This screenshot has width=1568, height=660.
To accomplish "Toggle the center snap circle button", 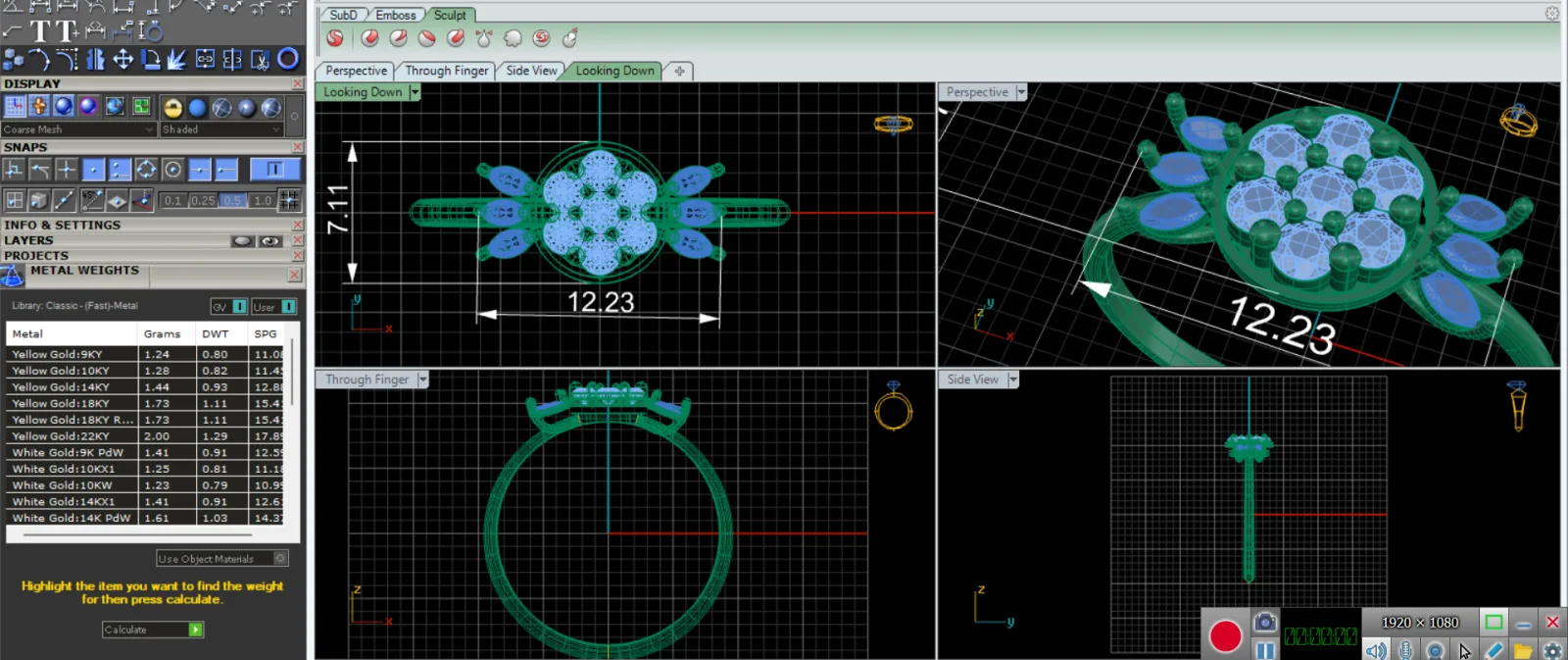I will point(172,170).
